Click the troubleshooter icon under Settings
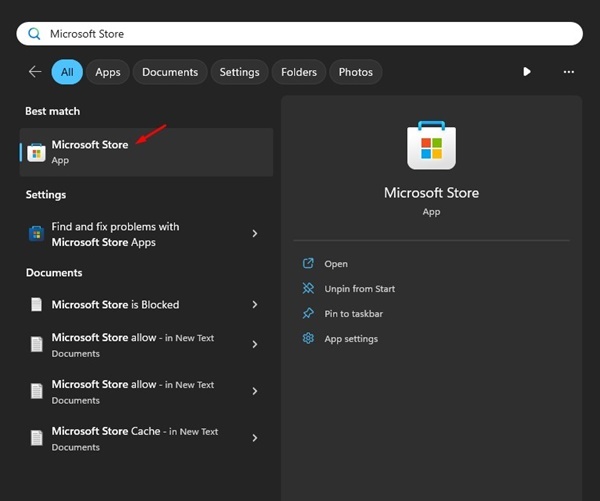600x501 pixels. coord(36,234)
